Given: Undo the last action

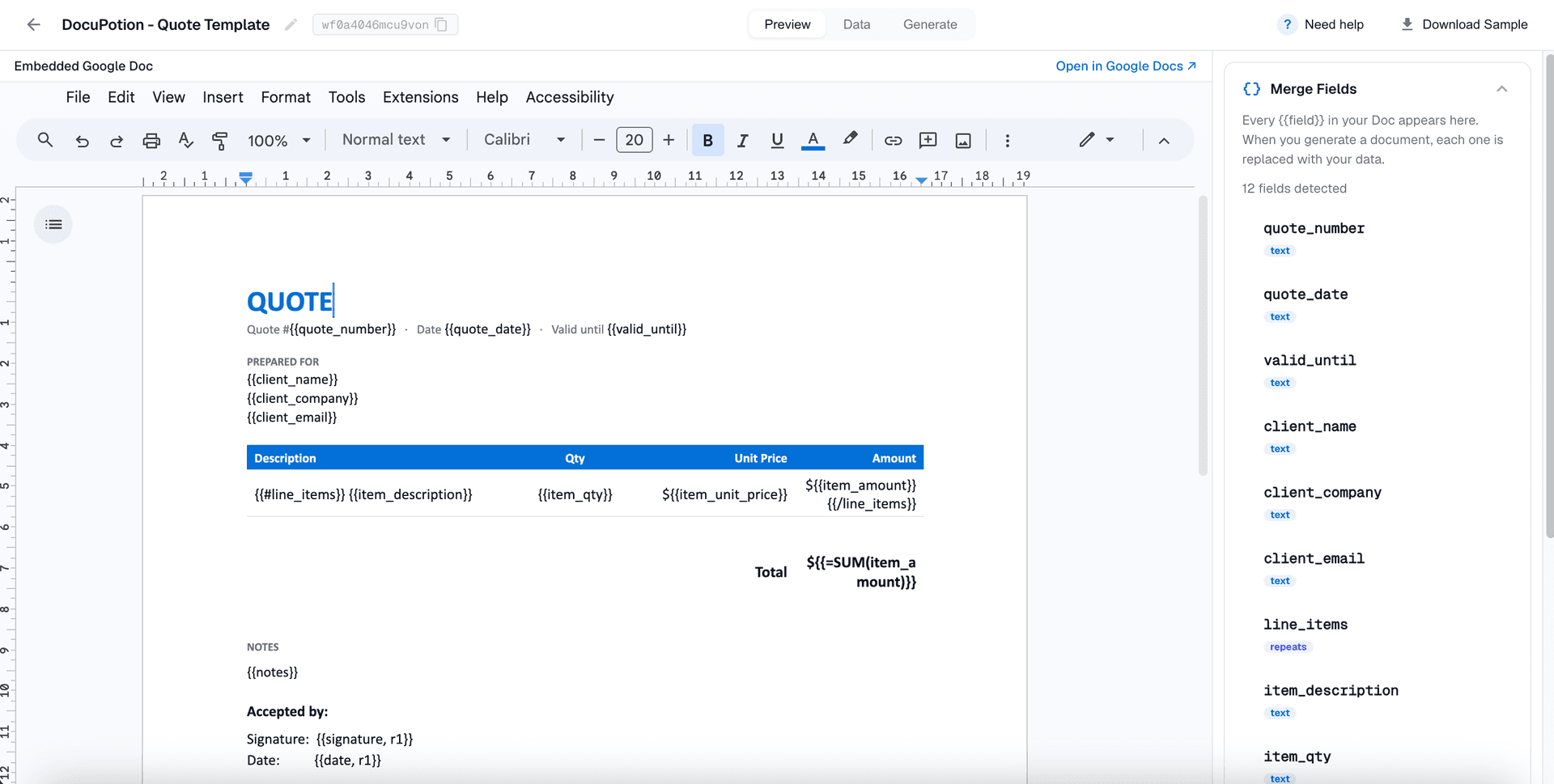Looking at the screenshot, I should (x=82, y=141).
